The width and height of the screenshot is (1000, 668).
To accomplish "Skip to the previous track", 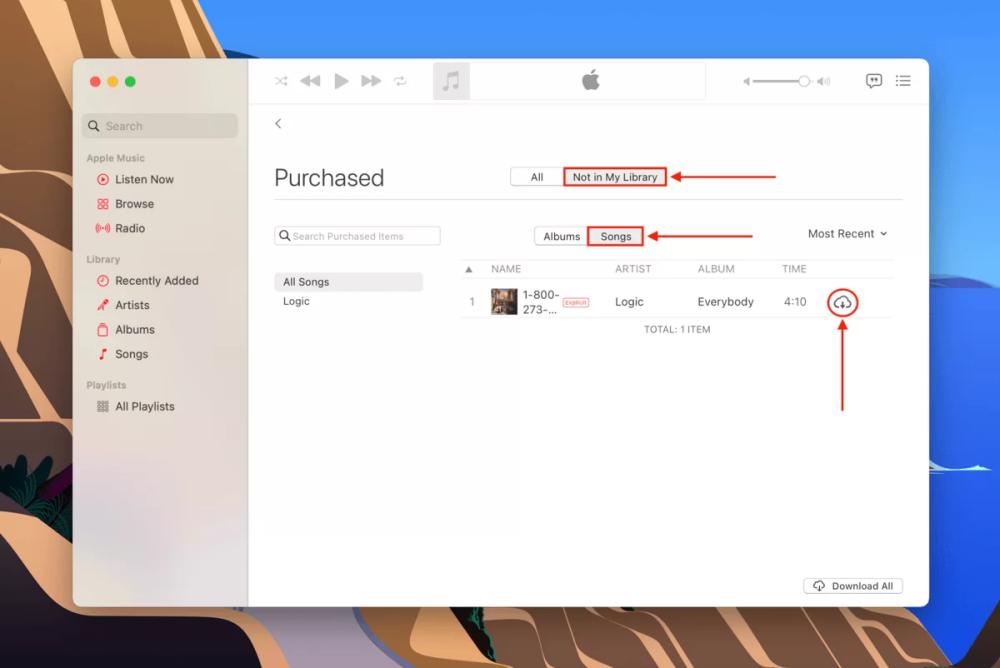I will pos(310,81).
